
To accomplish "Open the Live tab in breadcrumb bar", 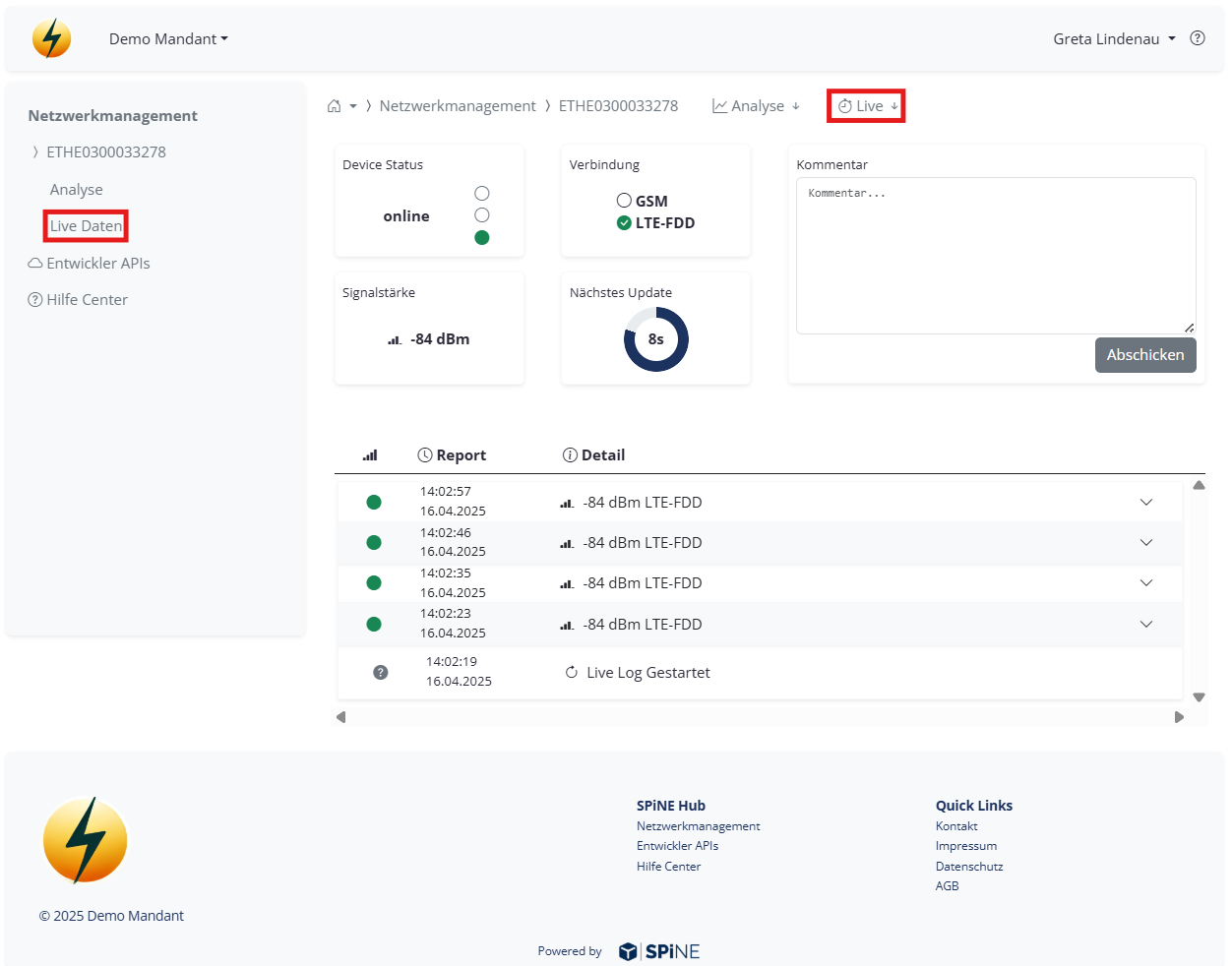I will tap(867, 106).
